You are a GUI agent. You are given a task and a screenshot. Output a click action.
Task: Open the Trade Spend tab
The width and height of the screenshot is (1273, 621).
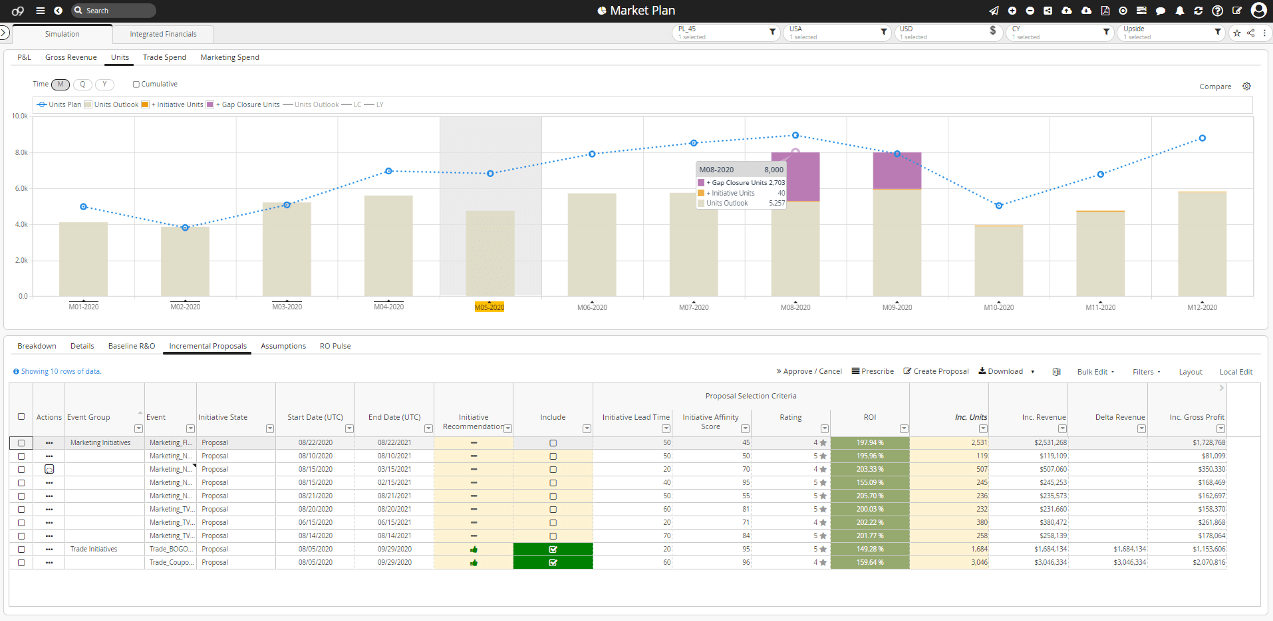pos(164,58)
